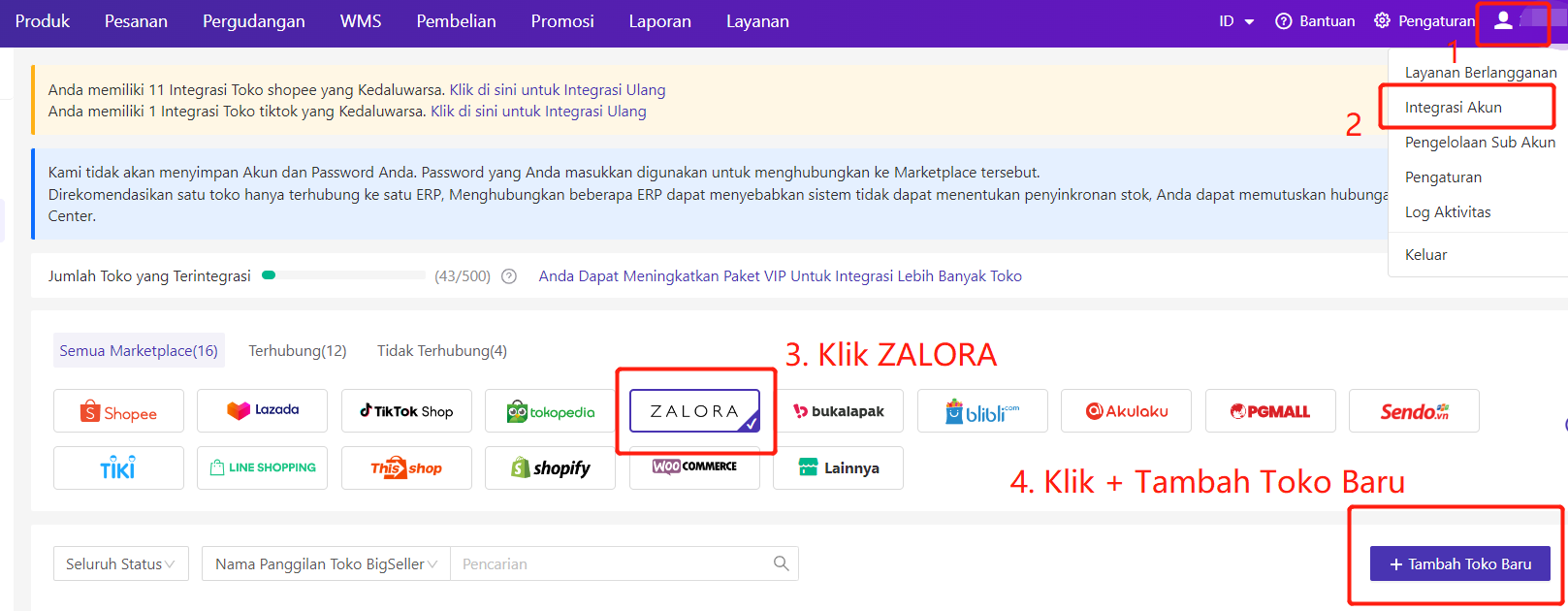Image resolution: width=1568 pixels, height=611 pixels.
Task: Open the Laporan menu
Action: point(659,21)
